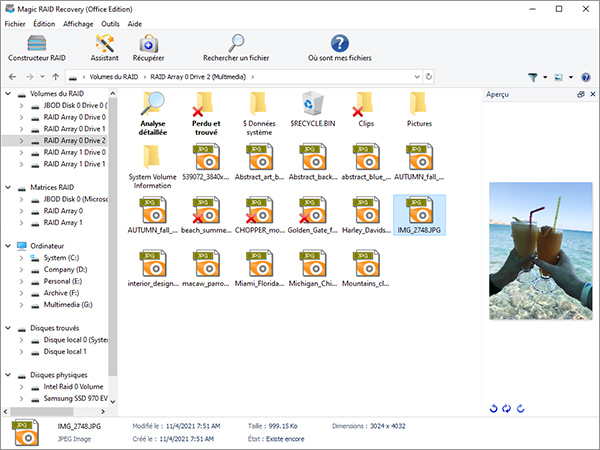This screenshot has width=600, height=450.
Task: Rotate preview left (counterclockwise arrow)
Action: [493, 409]
